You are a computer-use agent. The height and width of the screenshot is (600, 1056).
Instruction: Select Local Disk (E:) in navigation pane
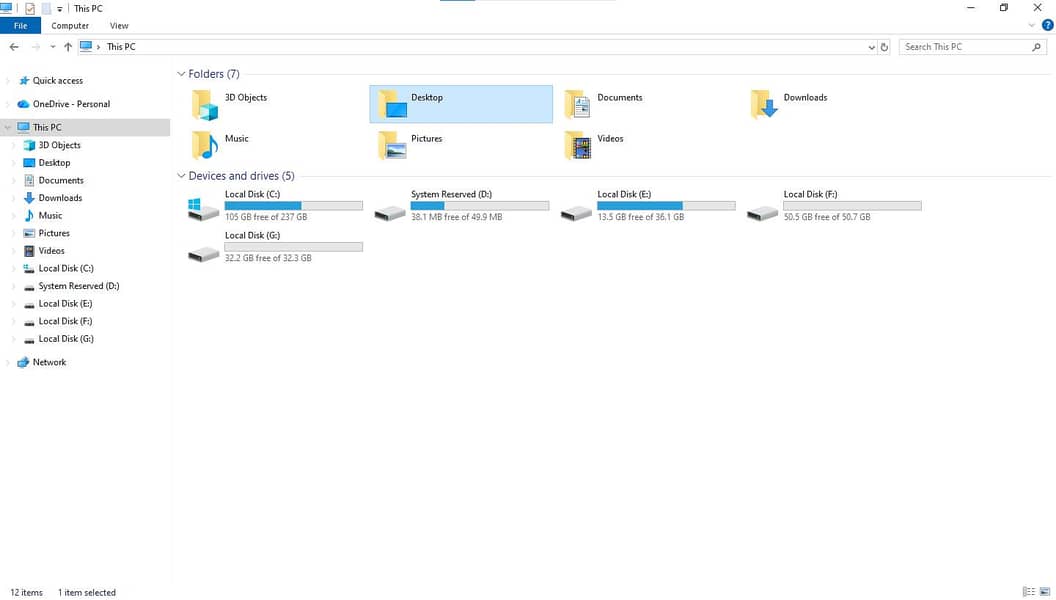click(65, 303)
